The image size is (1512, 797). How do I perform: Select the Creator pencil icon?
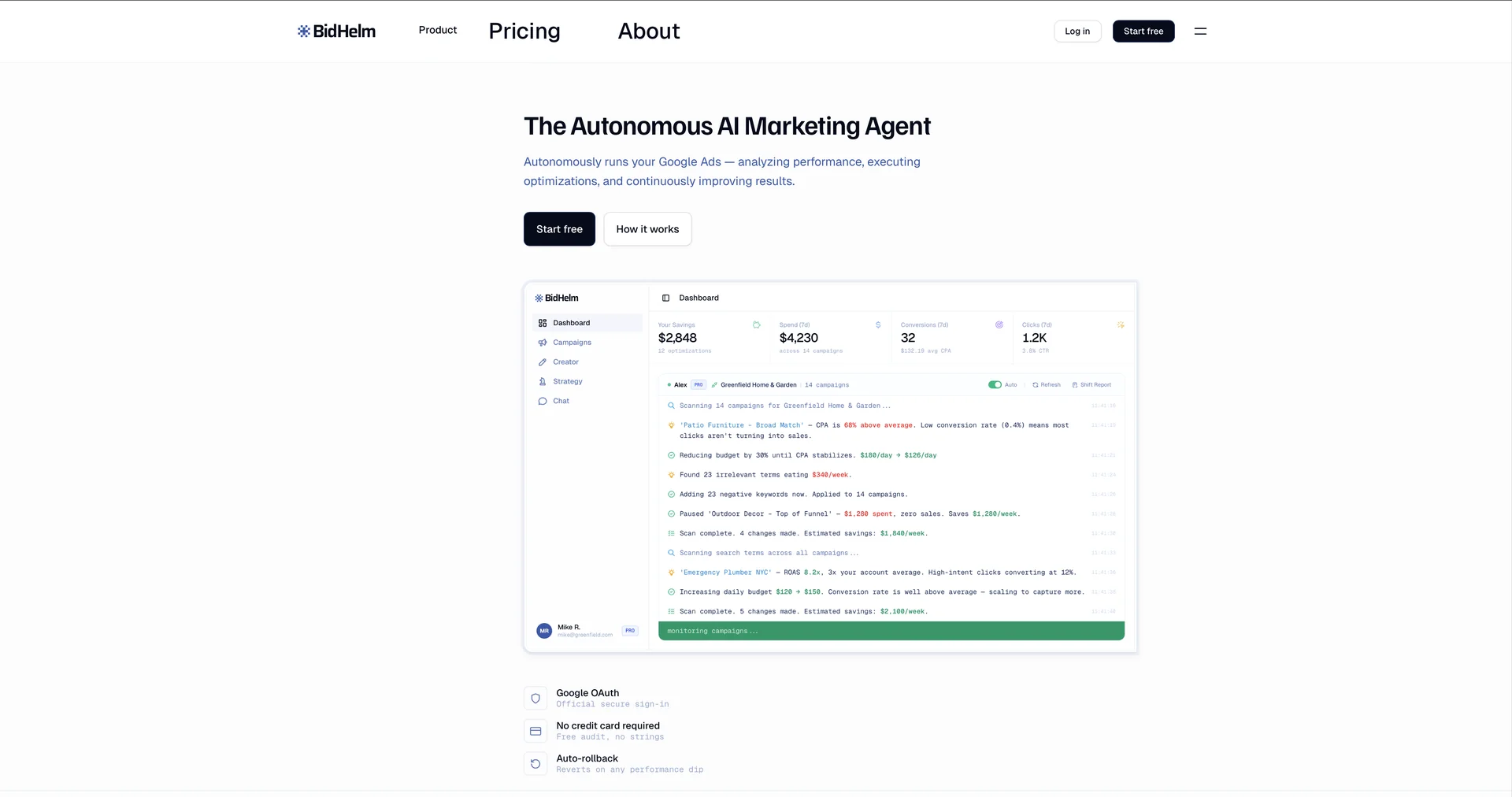click(x=543, y=362)
